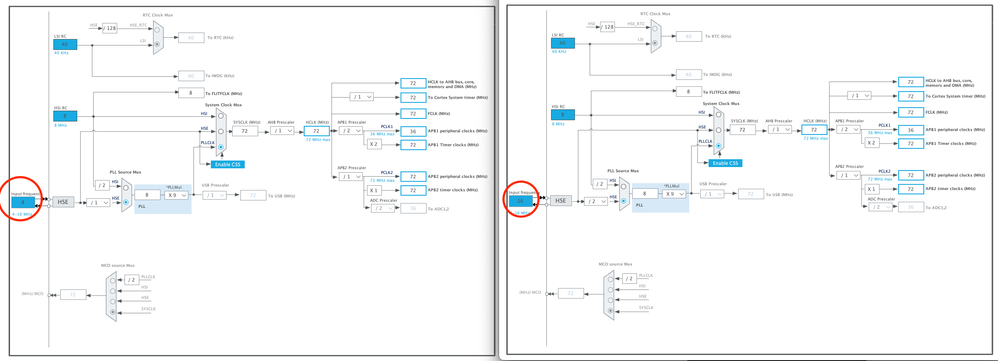Click Enable CSS button, left diagram

pyautogui.click(x=228, y=164)
